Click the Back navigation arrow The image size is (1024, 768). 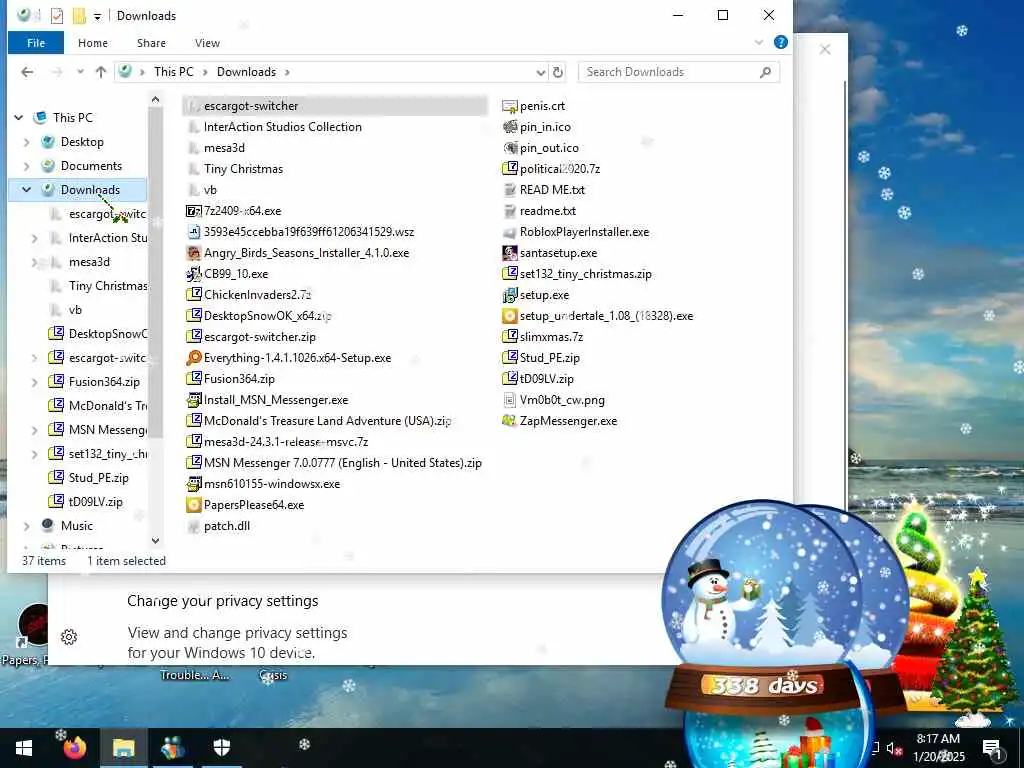(27, 72)
